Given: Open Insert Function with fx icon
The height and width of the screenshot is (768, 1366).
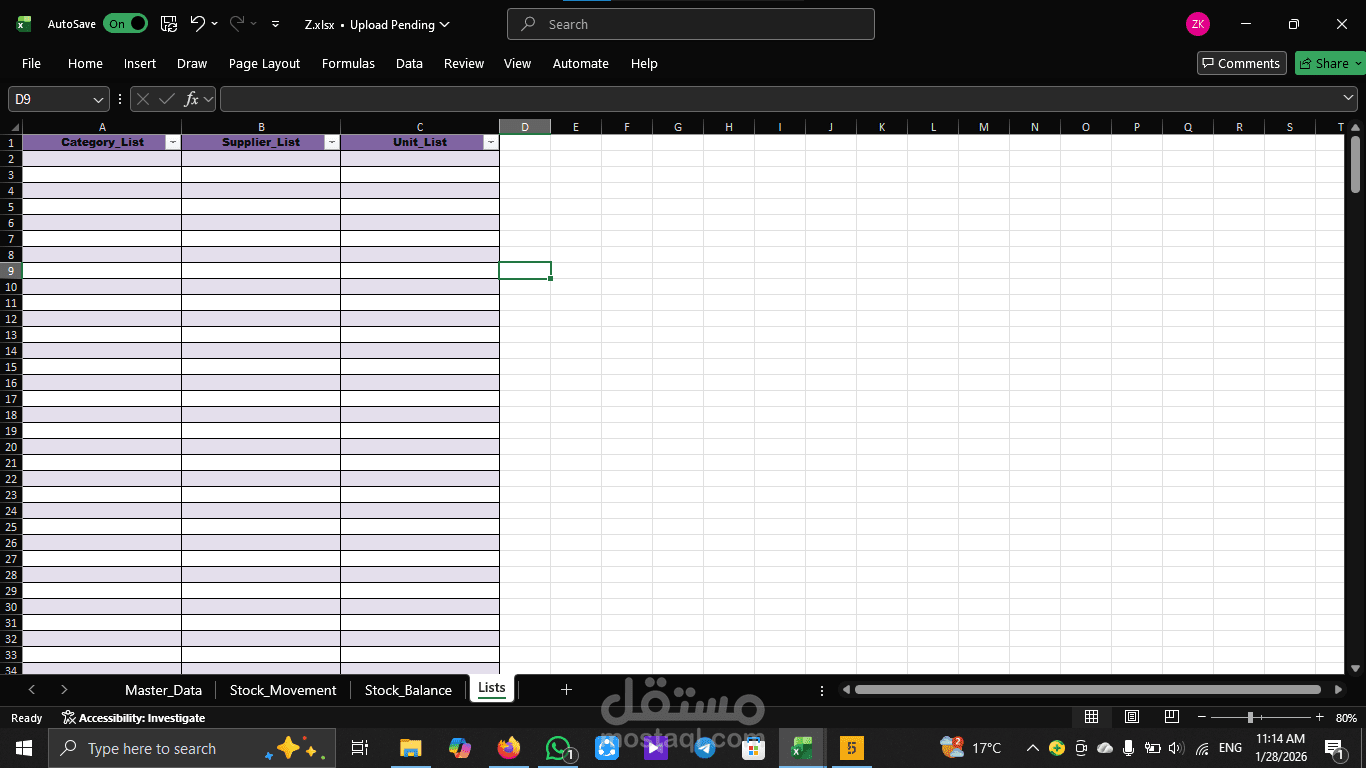Looking at the screenshot, I should pyautogui.click(x=192, y=99).
